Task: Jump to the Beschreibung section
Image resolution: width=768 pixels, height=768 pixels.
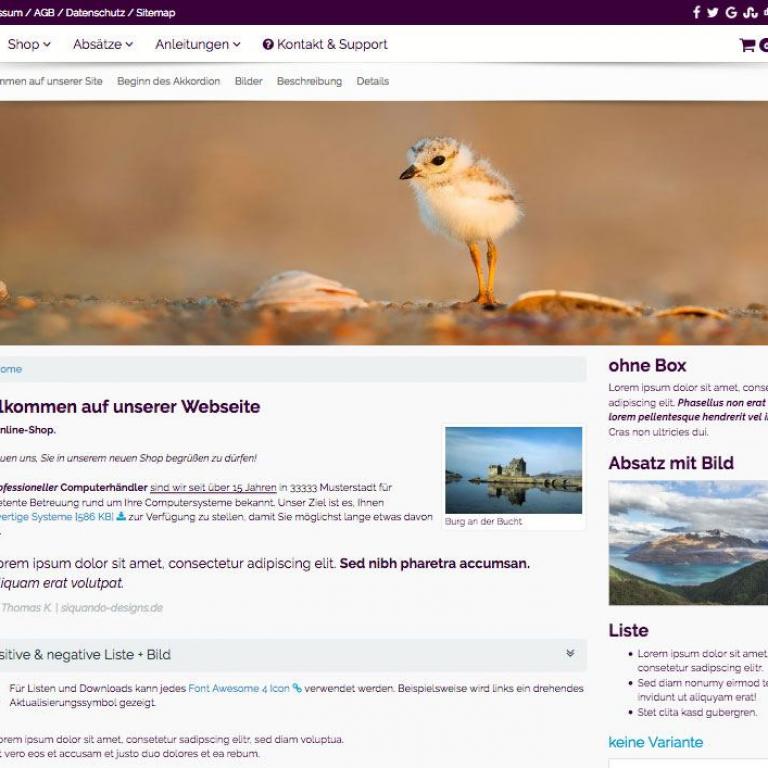Action: point(309,81)
